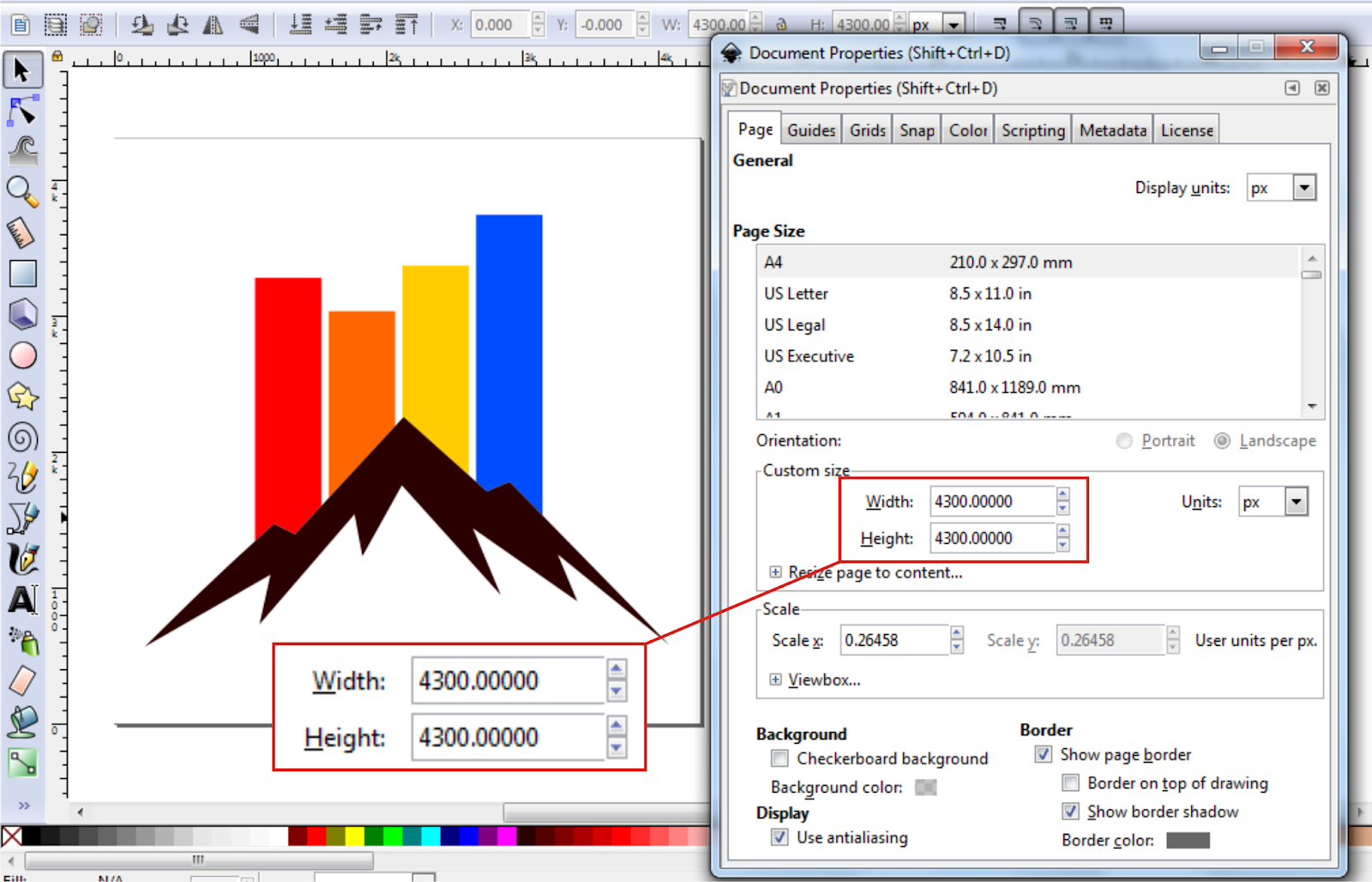This screenshot has width=1372, height=882.
Task: Switch to the Grids tab
Action: coord(867,129)
